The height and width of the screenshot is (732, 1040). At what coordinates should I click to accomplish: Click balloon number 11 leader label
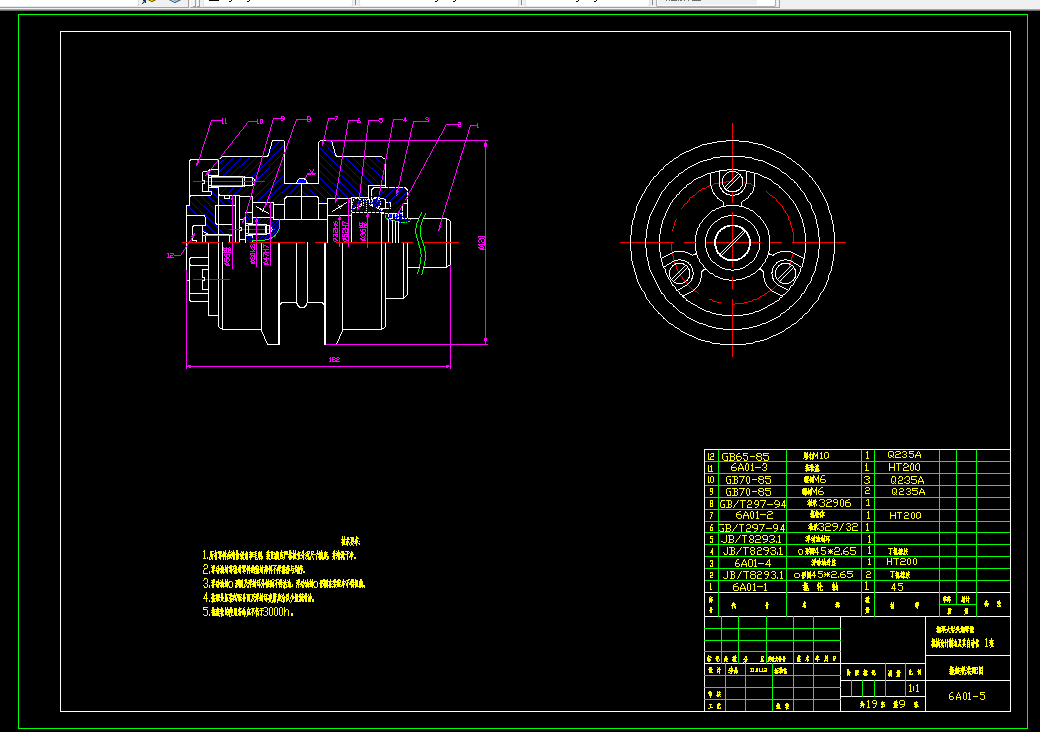tap(224, 121)
